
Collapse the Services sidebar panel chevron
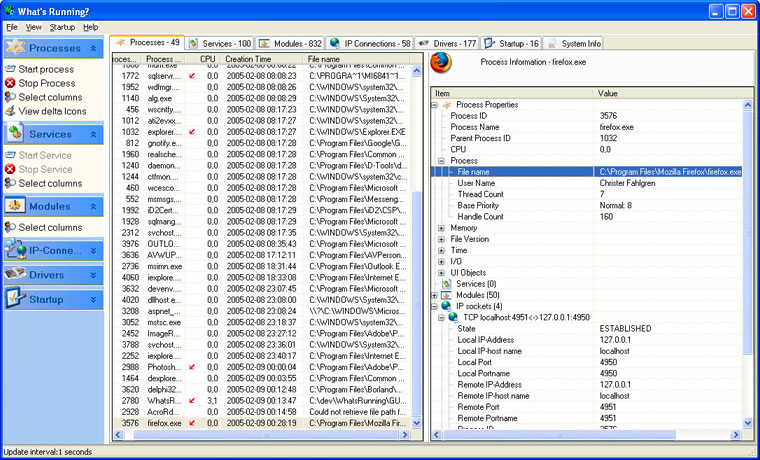tap(93, 134)
